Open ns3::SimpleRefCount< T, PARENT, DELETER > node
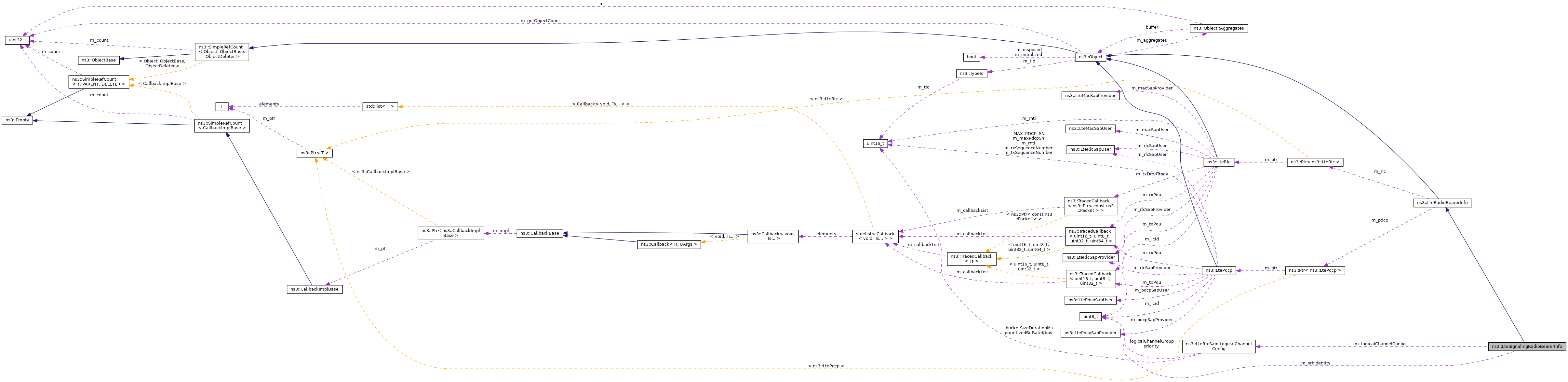 [x=99, y=82]
